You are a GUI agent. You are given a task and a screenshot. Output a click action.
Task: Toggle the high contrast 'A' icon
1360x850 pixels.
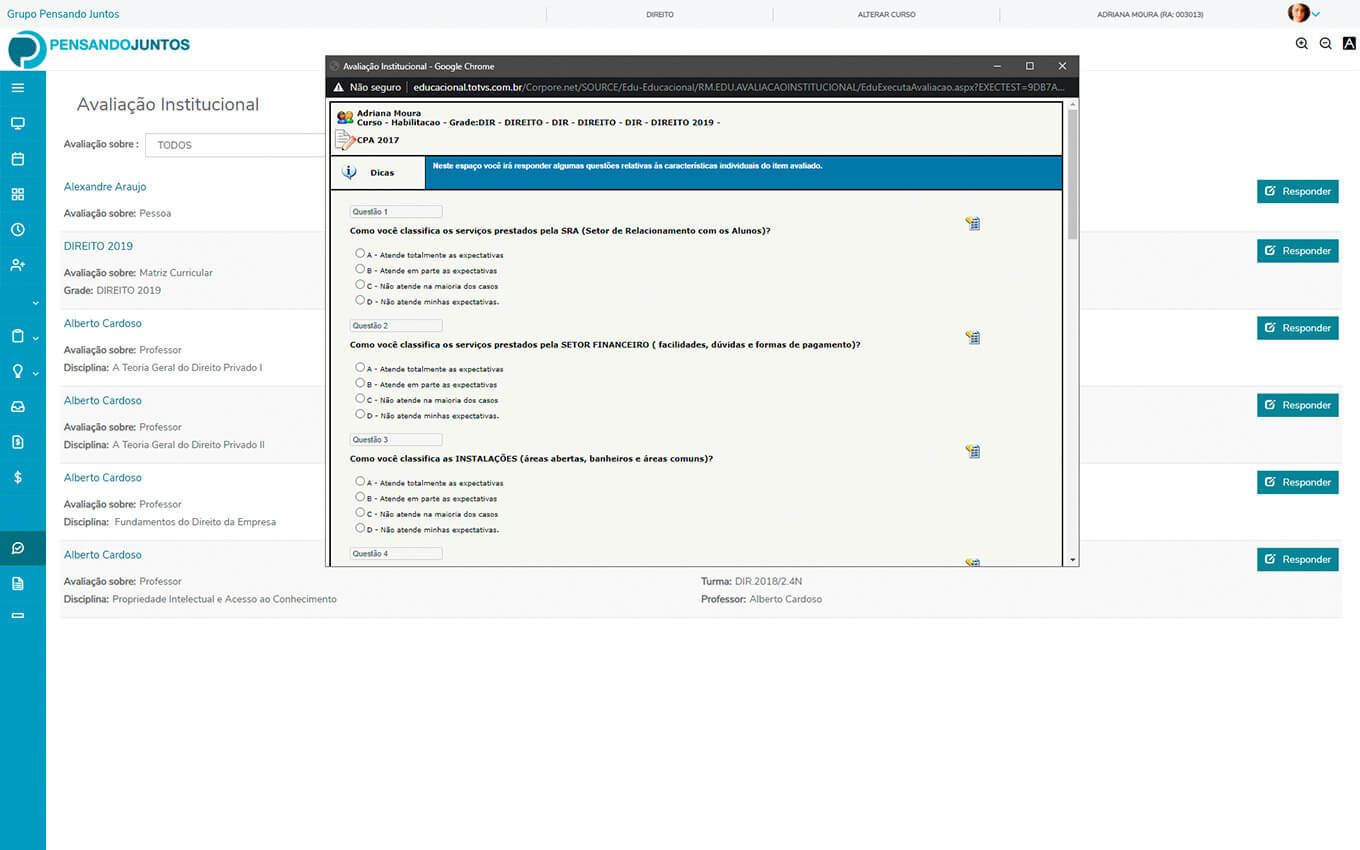1349,44
